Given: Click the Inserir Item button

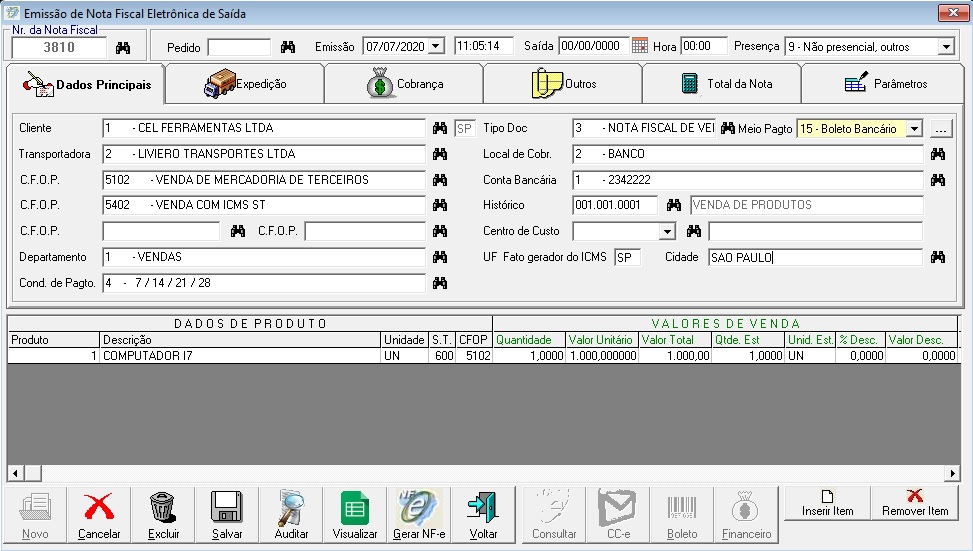Looking at the screenshot, I should tap(827, 503).
